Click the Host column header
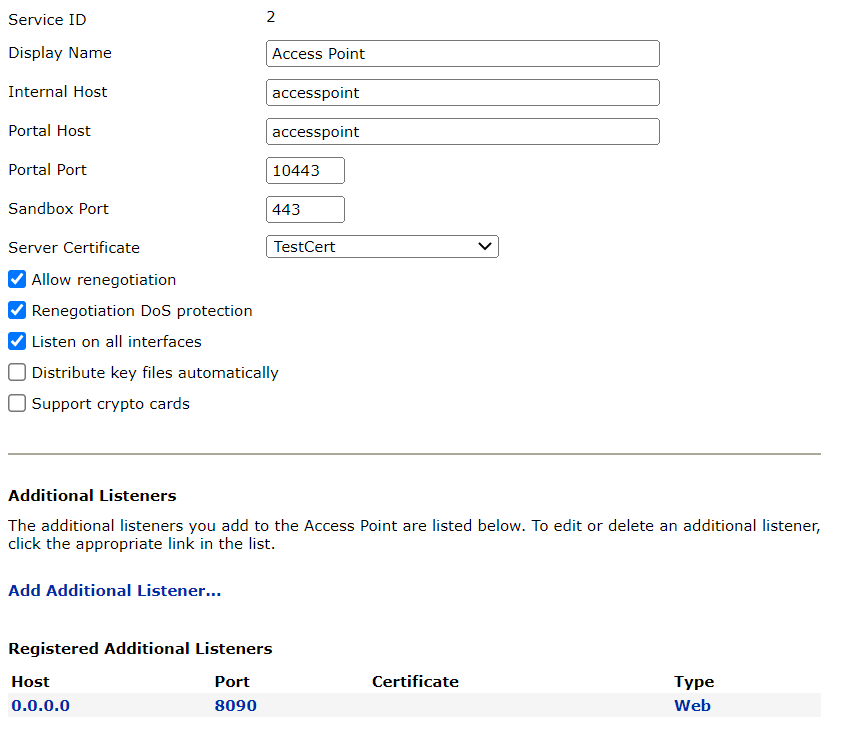Image resolution: width=850 pixels, height=744 pixels. pyautogui.click(x=30, y=682)
